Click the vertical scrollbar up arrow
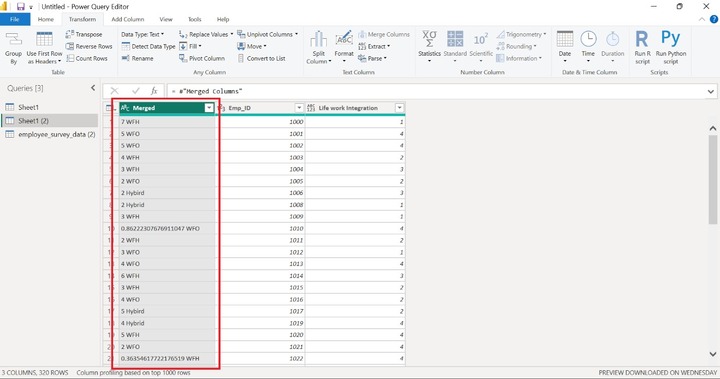The image size is (720, 379). (x=713, y=129)
